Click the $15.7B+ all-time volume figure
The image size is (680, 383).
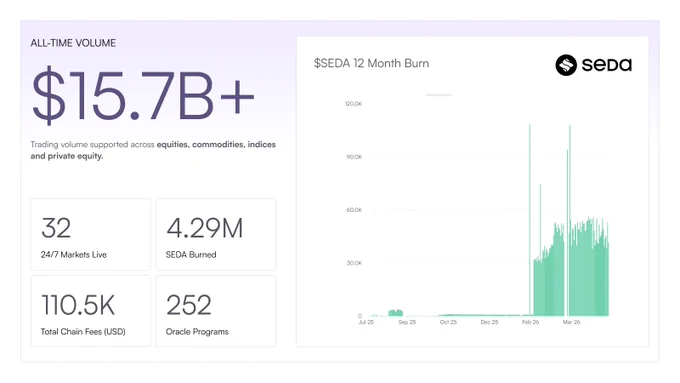143,95
